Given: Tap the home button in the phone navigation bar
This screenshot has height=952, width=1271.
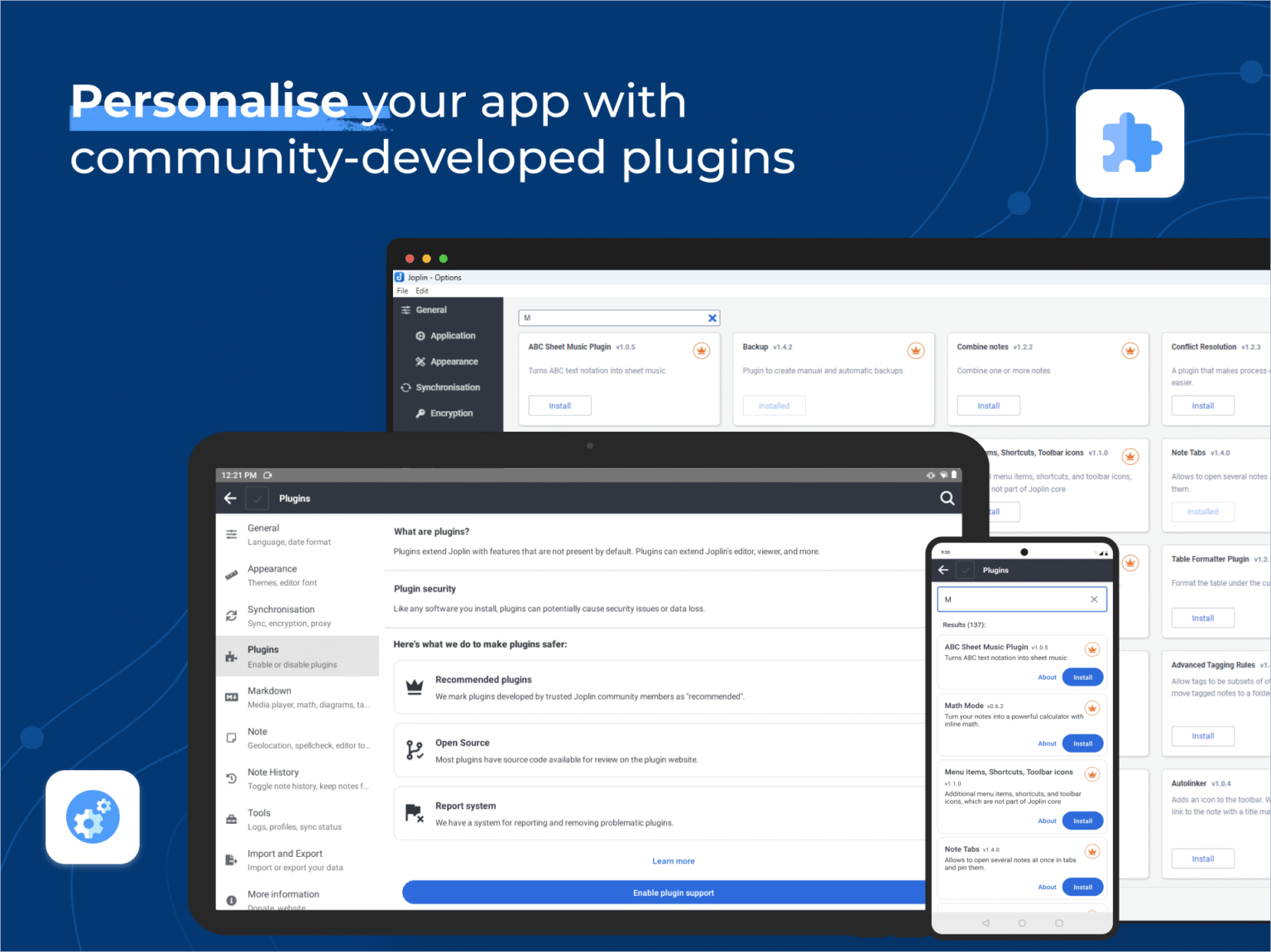Looking at the screenshot, I should 1022,922.
